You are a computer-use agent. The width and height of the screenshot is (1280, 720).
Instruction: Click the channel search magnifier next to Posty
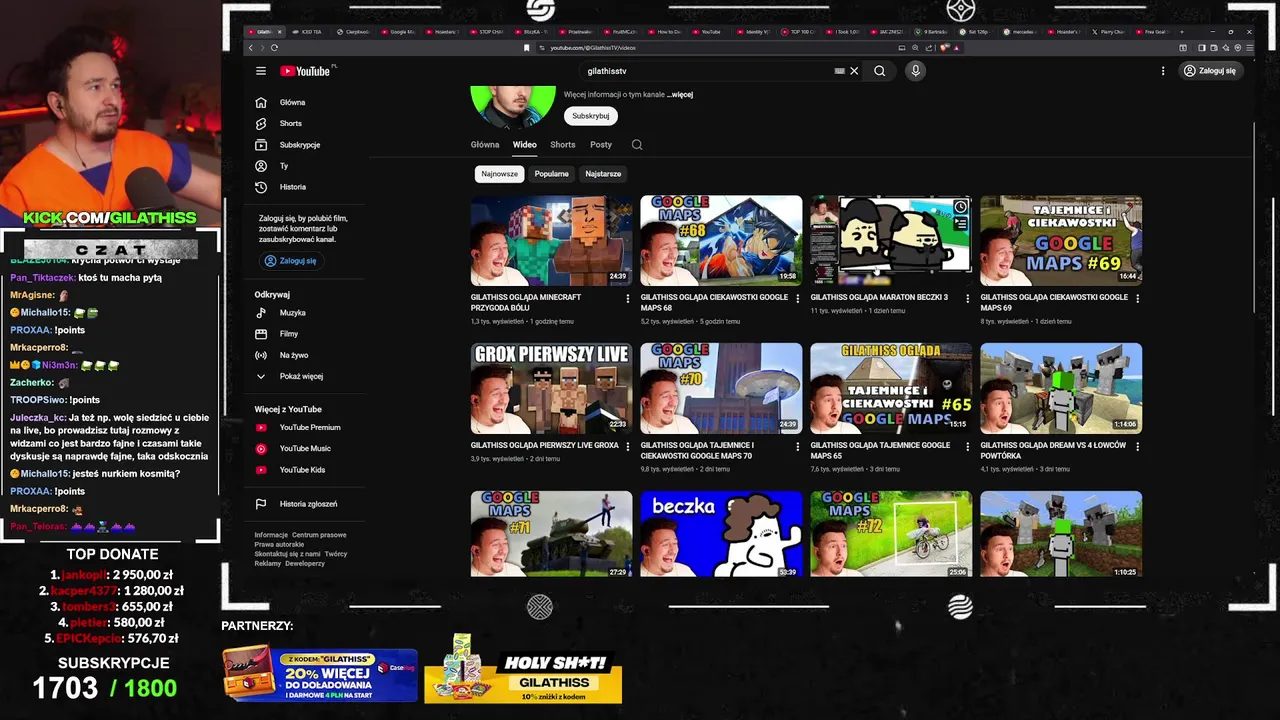637,144
